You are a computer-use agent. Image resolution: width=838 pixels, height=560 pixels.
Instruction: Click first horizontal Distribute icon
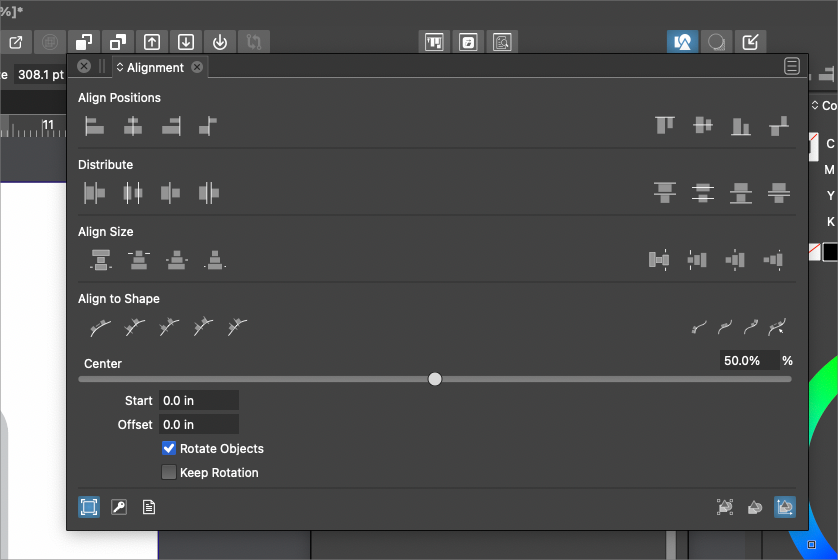pos(94,193)
